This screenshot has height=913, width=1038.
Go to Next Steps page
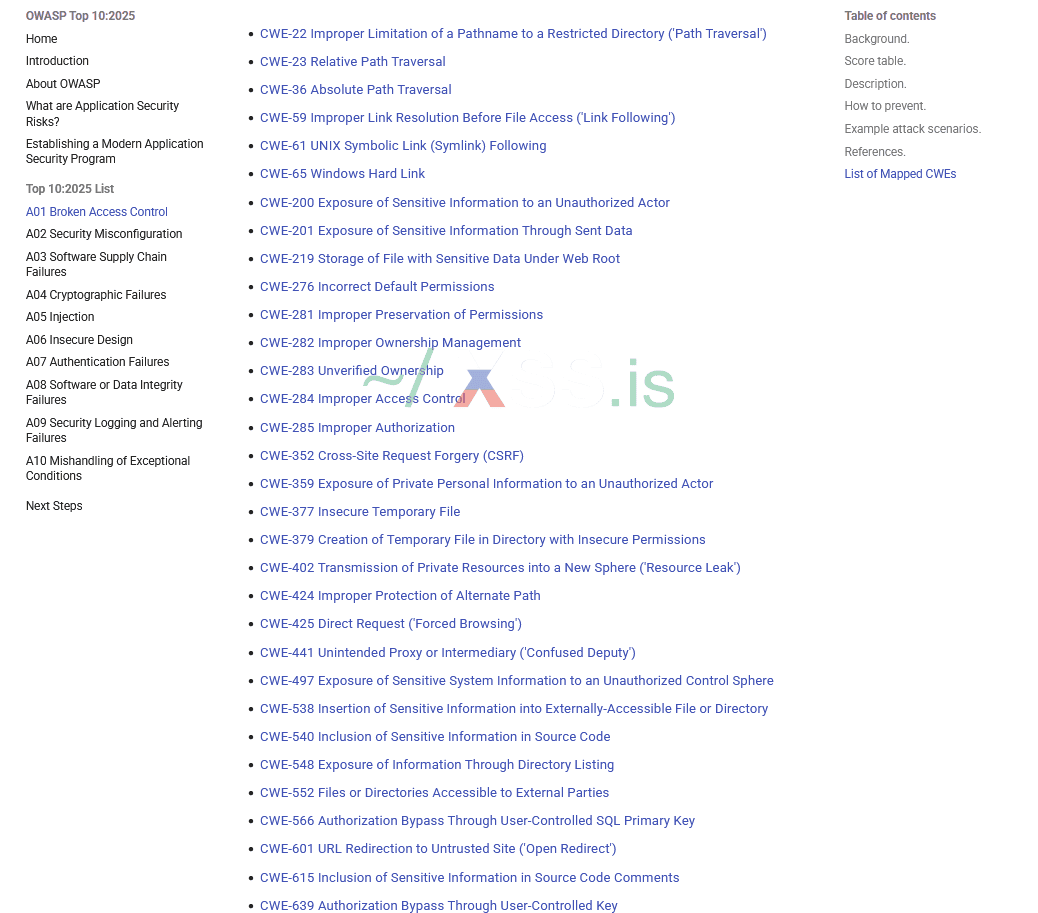coord(54,506)
